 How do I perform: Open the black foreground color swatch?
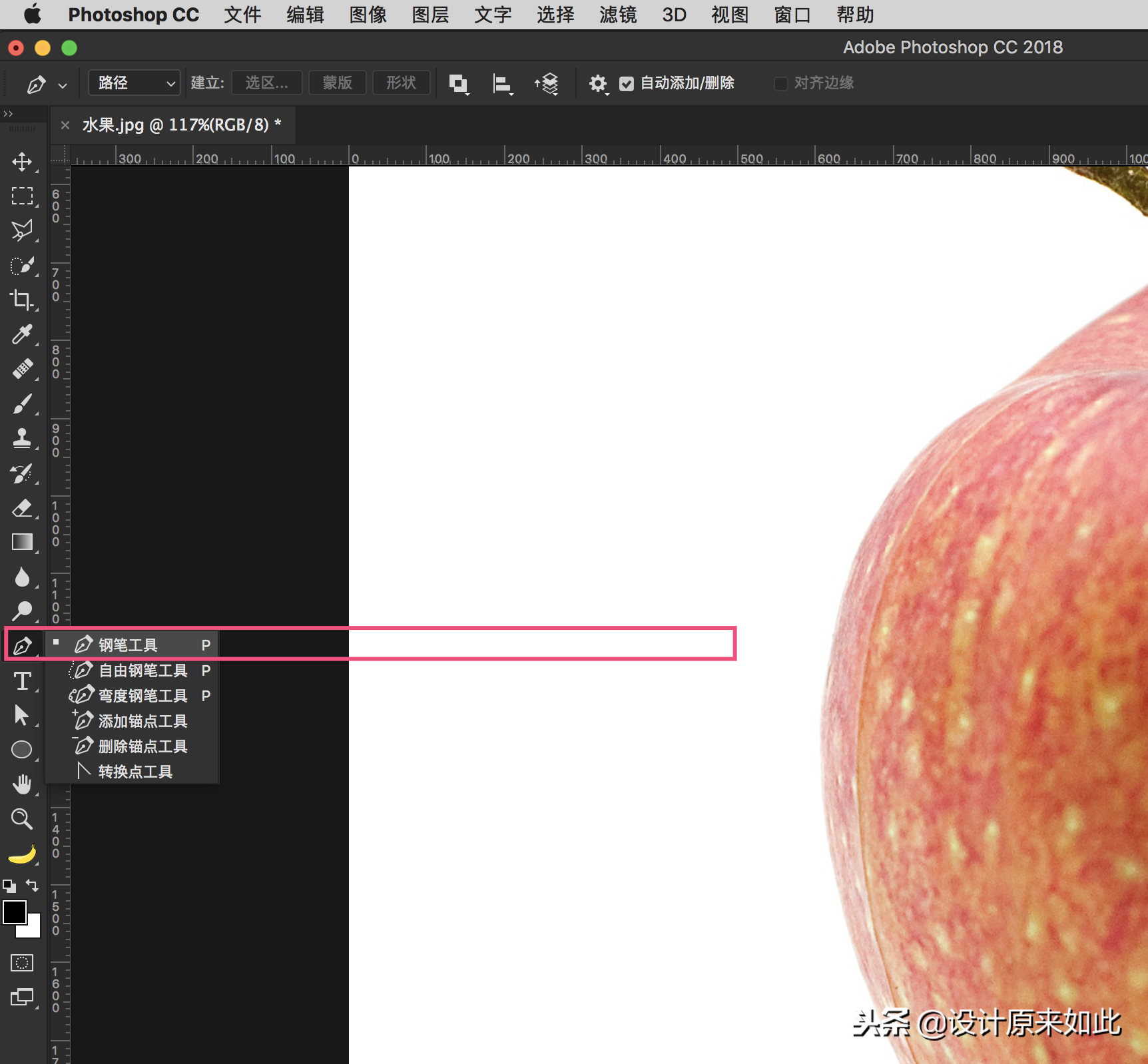pos(15,912)
